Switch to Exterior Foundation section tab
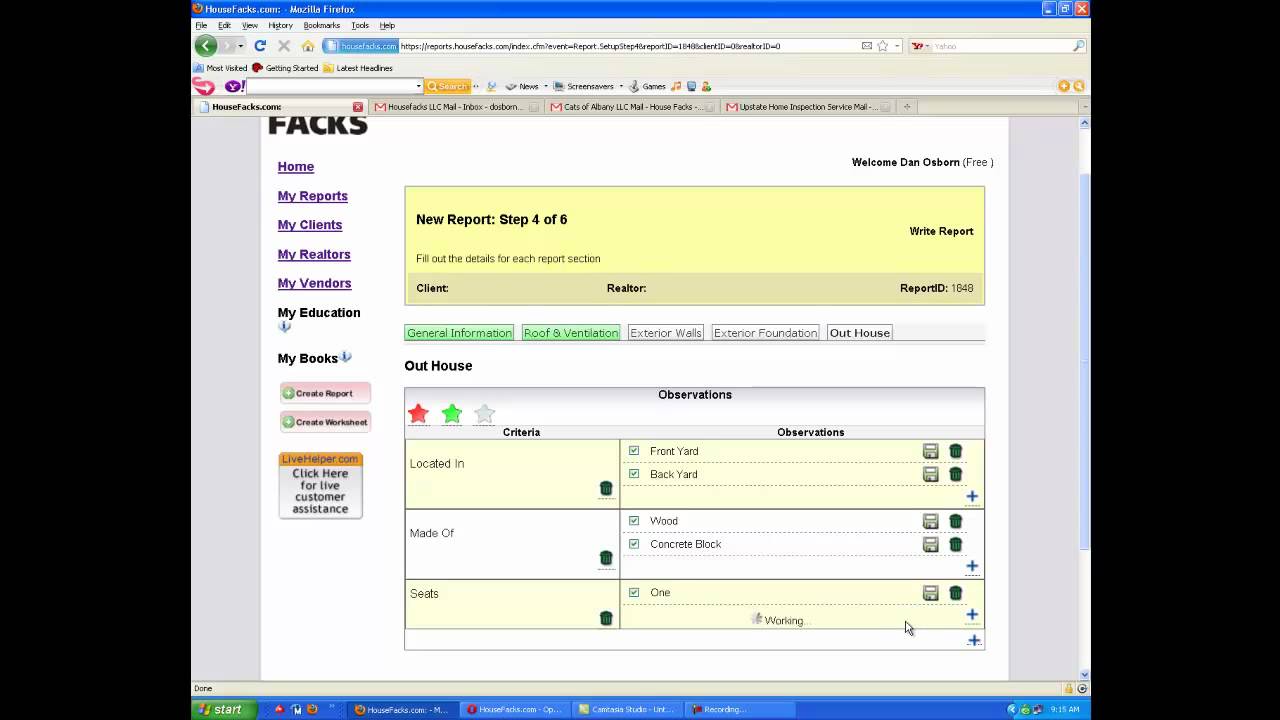 pos(765,333)
